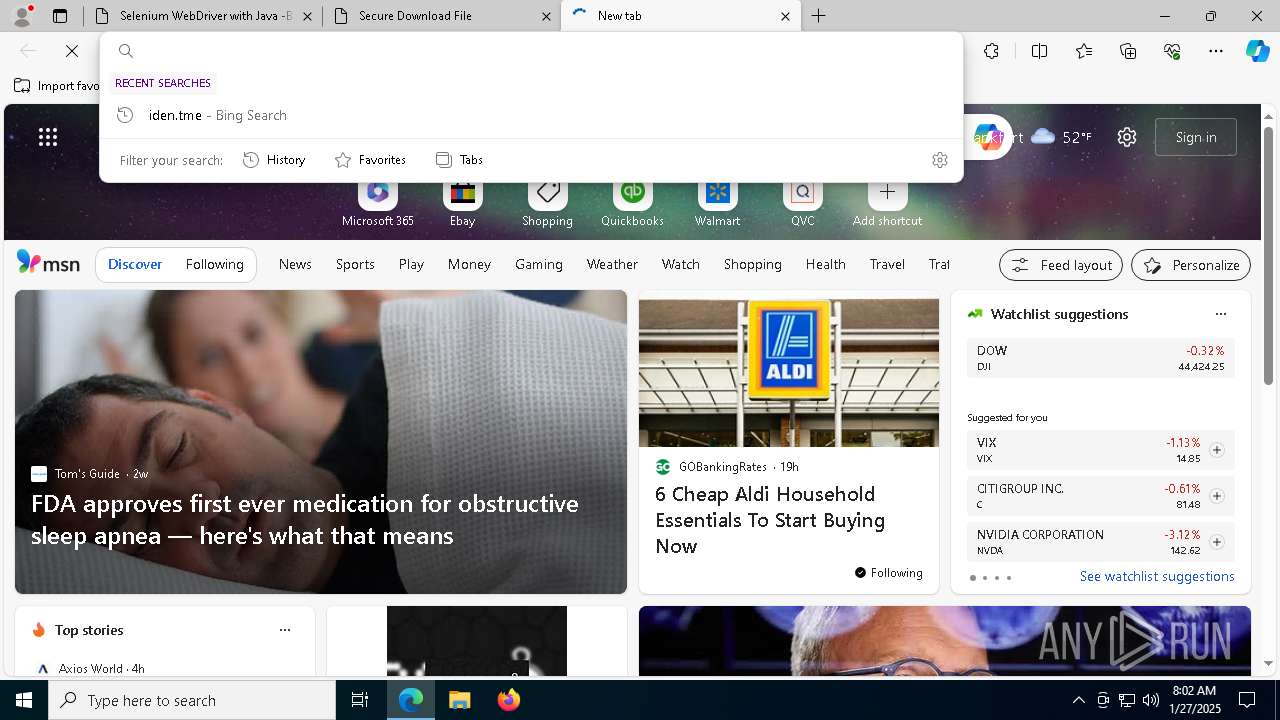Open the Microsoft 365 shortcut
The image size is (1280, 720).
(377, 204)
